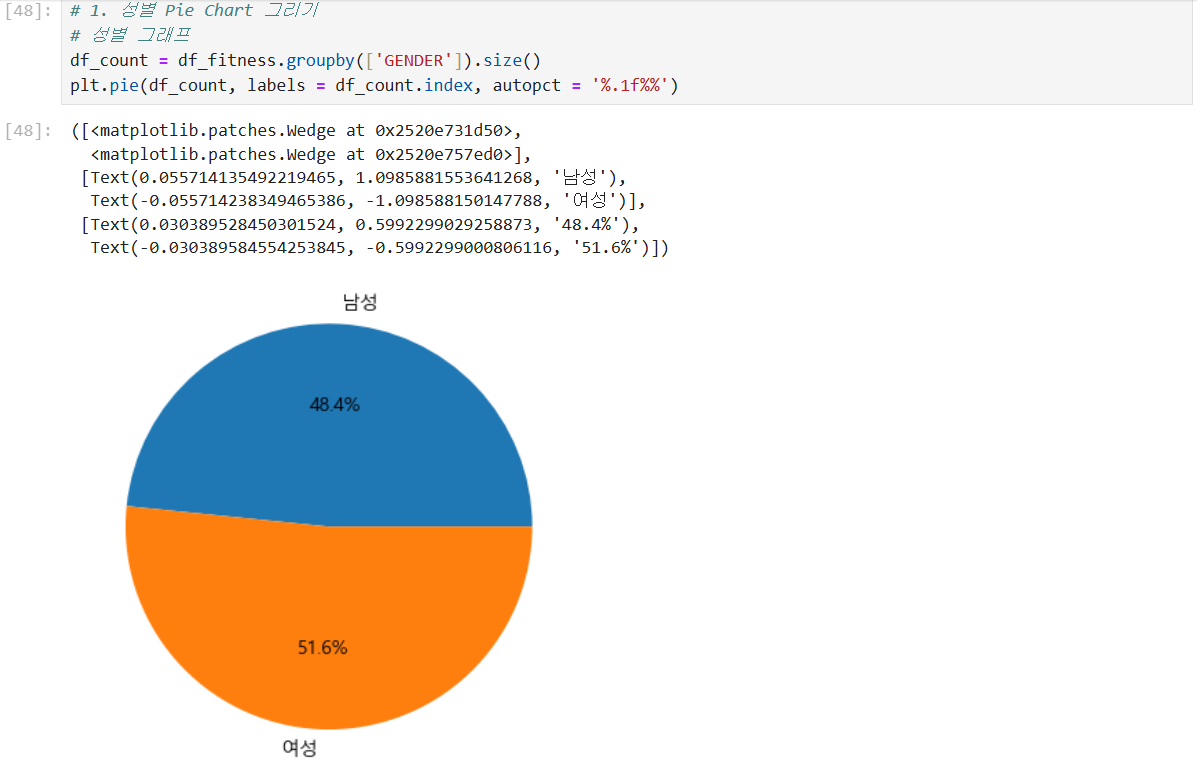This screenshot has height=775, width=1197.
Task: Click the '%.1f%%' format string
Action: coord(630,86)
